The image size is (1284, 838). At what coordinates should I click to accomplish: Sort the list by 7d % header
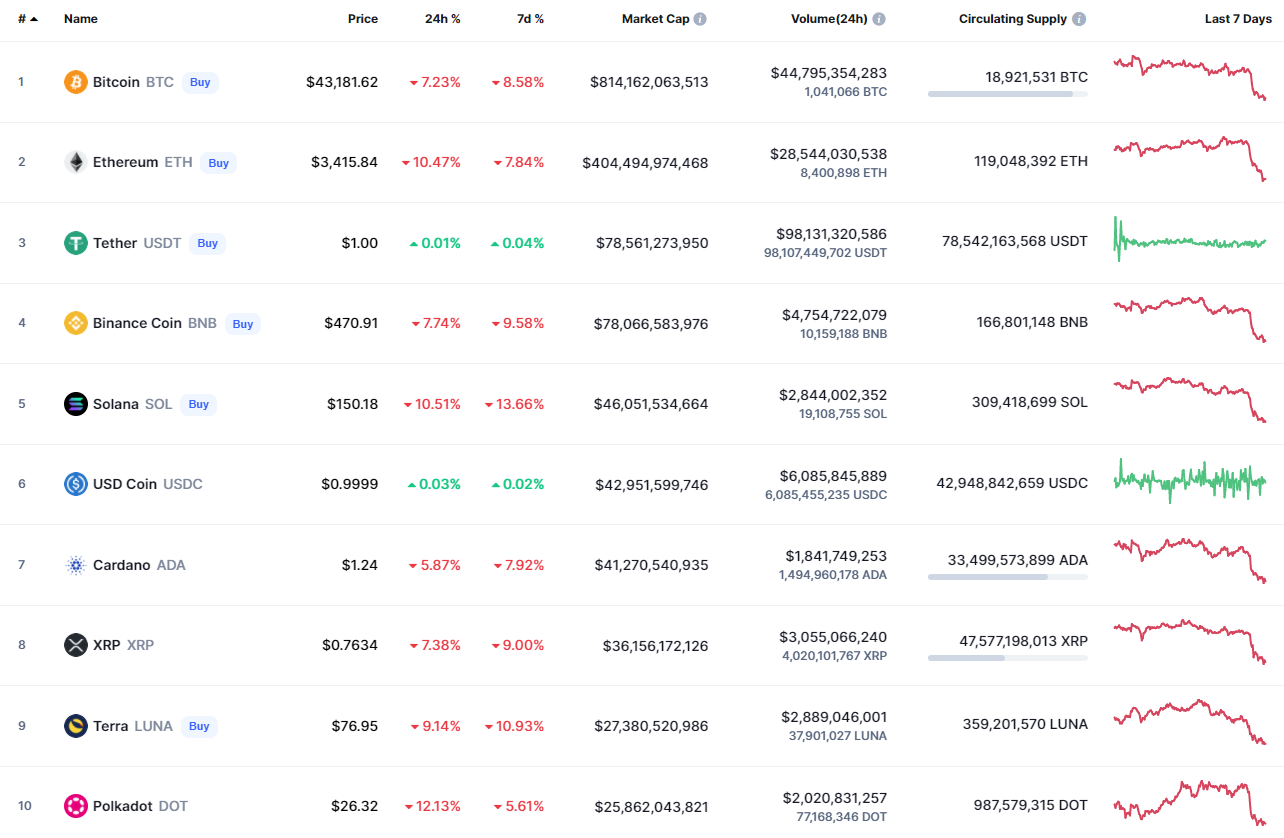[x=530, y=19]
